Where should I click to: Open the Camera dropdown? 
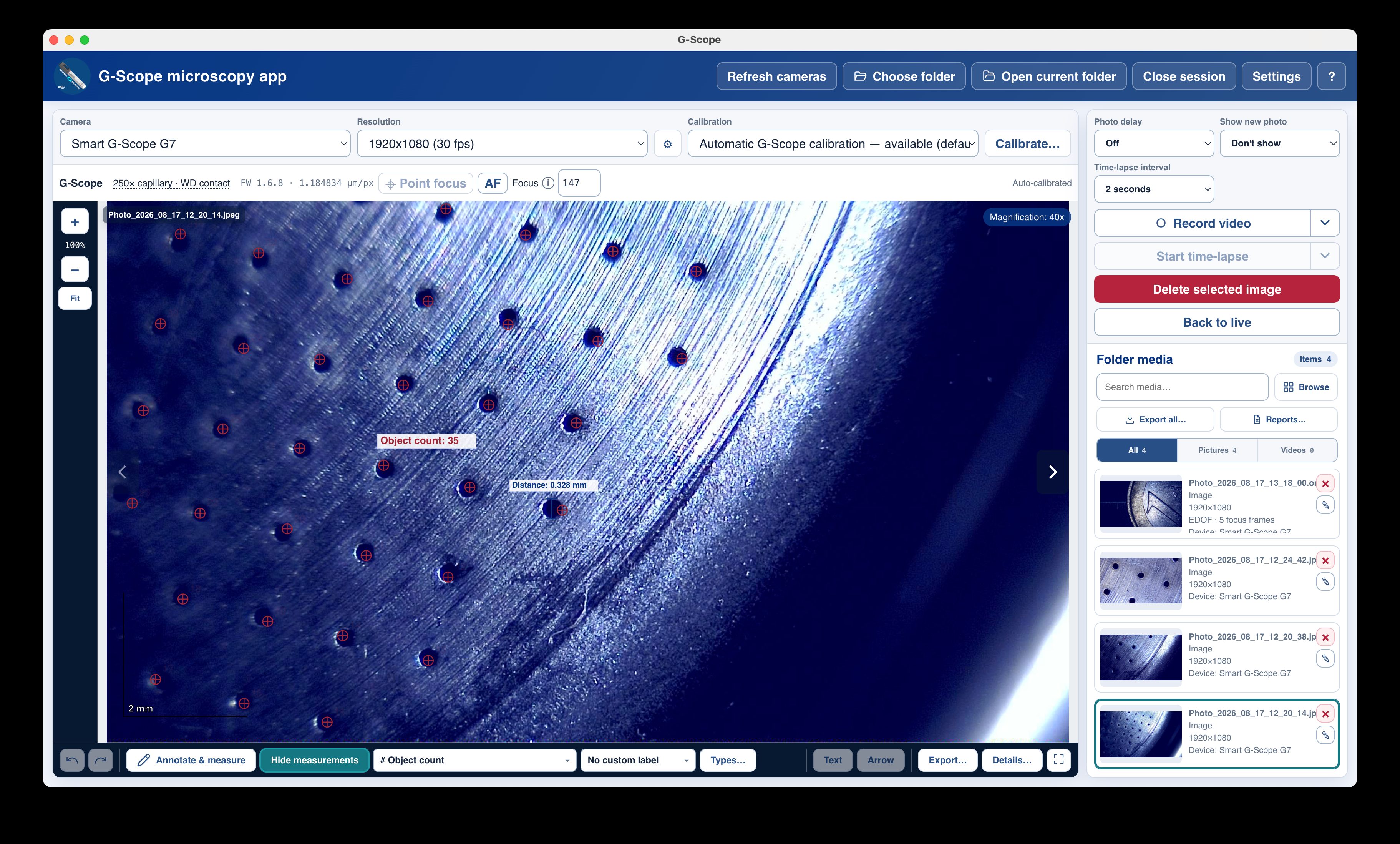(205, 144)
